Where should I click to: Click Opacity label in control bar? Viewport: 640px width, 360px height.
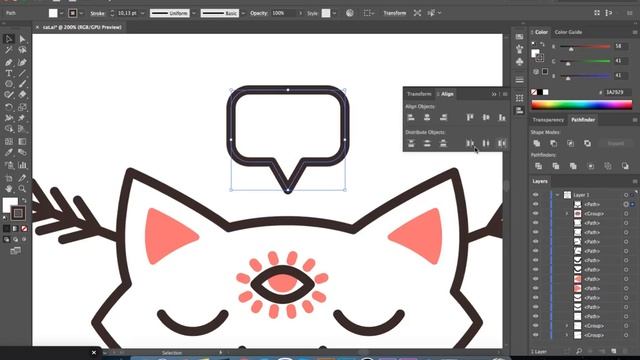pos(259,13)
